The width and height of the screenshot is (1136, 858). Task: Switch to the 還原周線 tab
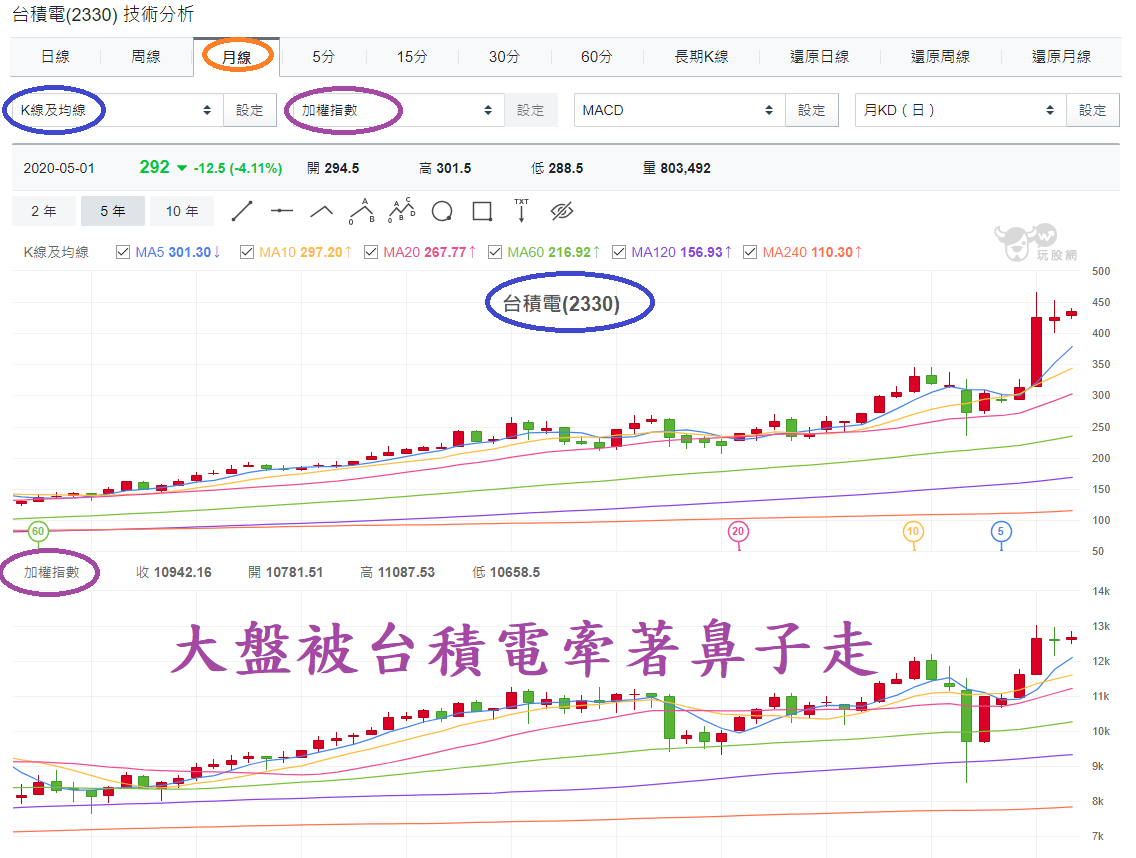coord(940,57)
